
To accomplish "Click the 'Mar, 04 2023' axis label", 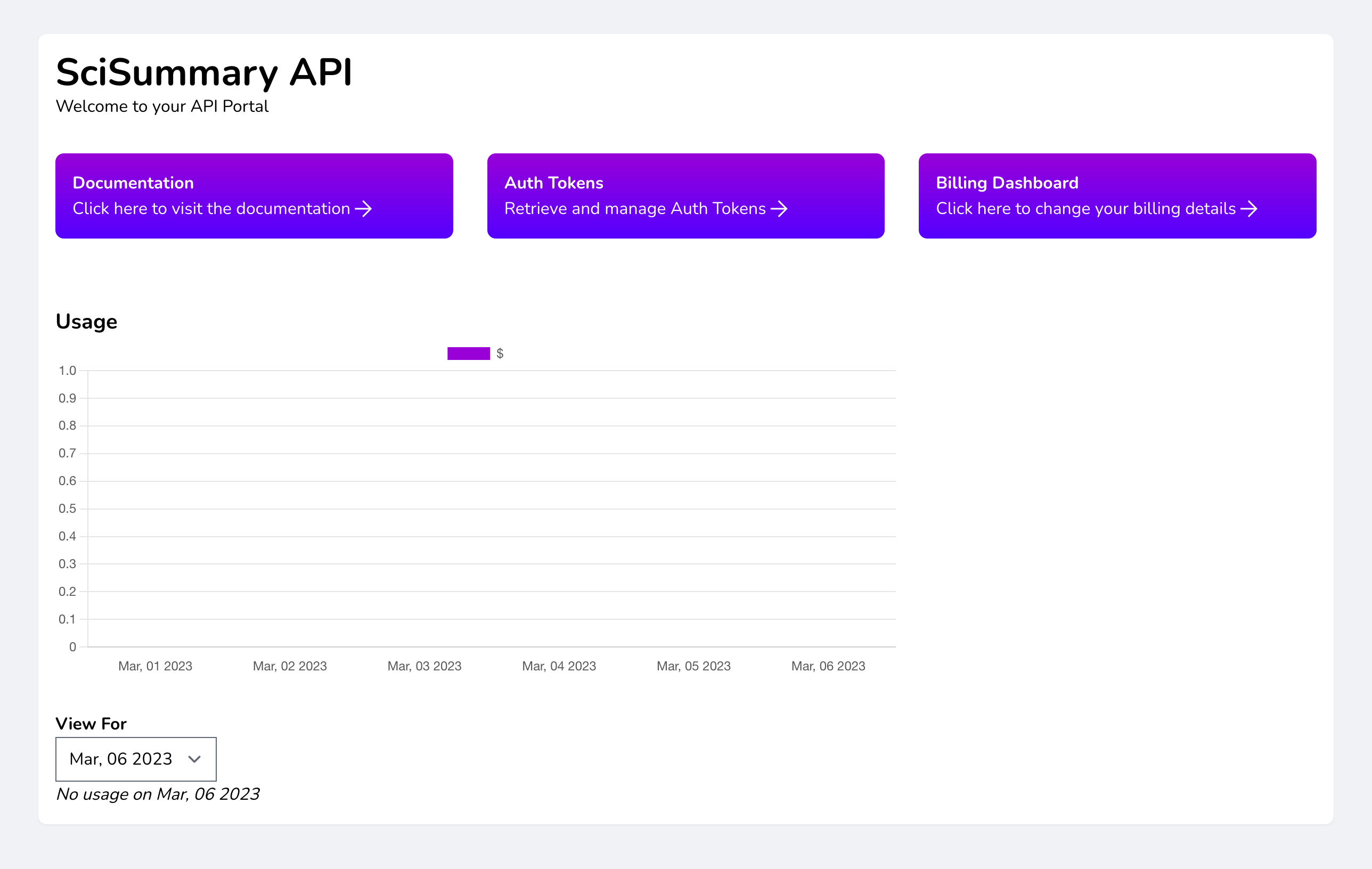I will [x=559, y=666].
